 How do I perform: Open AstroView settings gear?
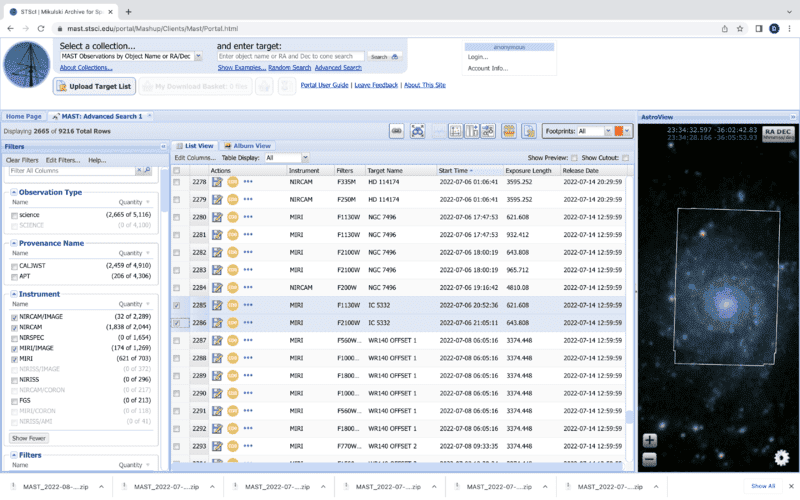pyautogui.click(x=782, y=458)
